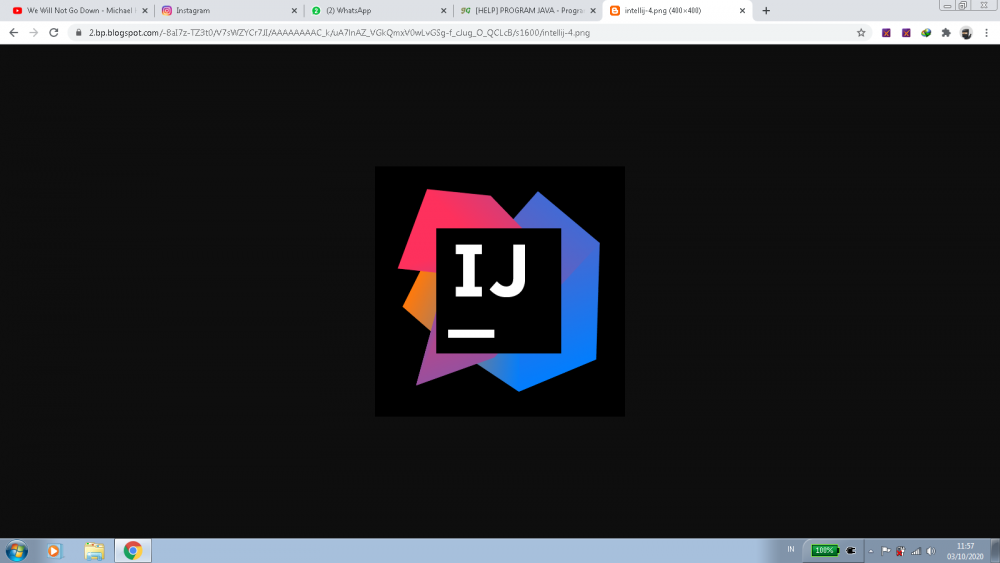Viewport: 1000px width, 563px height.
Task: Open the network signal tray icon
Action: pyautogui.click(x=916, y=551)
